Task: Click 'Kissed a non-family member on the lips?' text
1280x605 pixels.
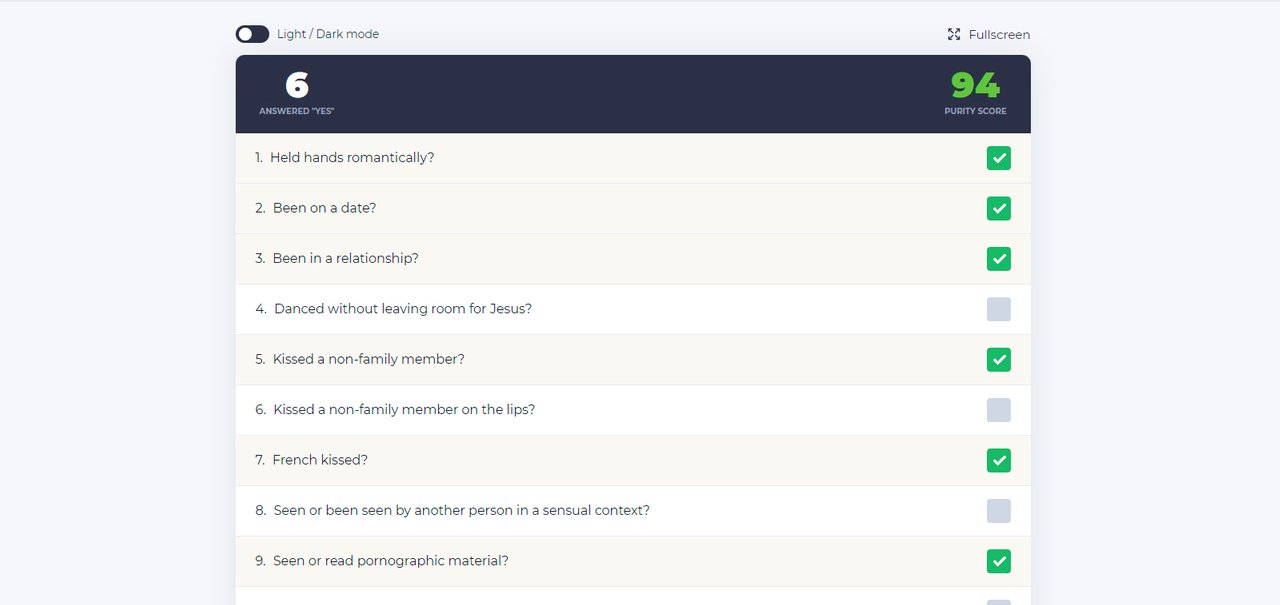Action: pos(404,410)
